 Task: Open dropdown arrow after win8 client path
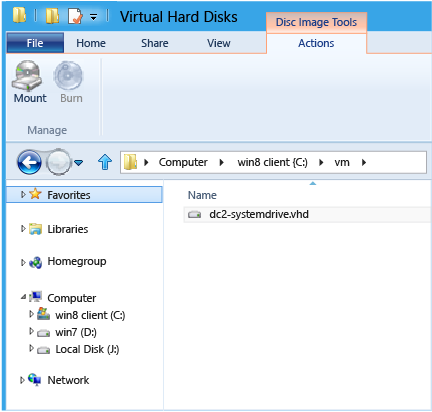point(321,162)
